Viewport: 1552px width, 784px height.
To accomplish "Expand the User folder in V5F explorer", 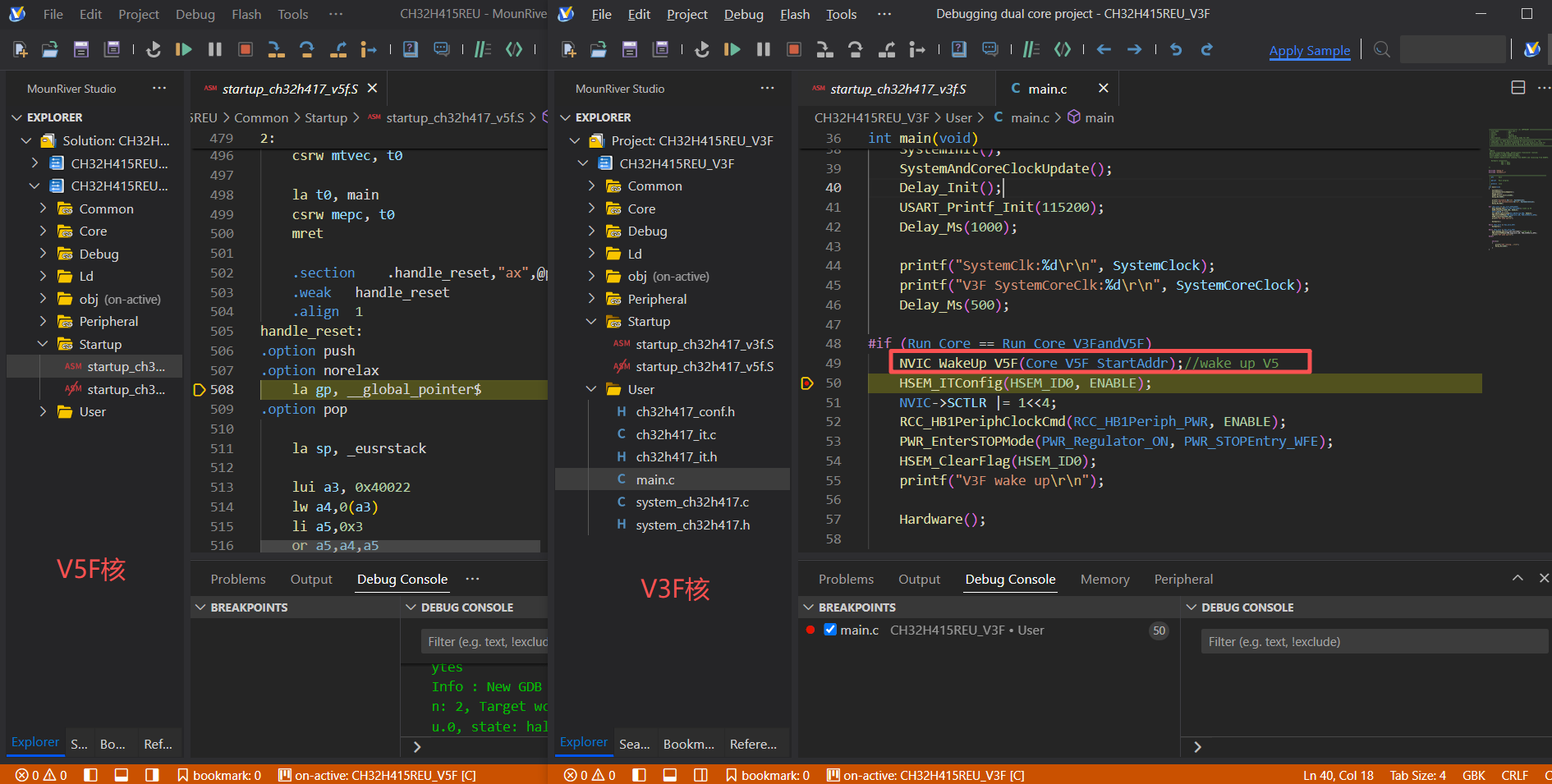I will coord(43,412).
